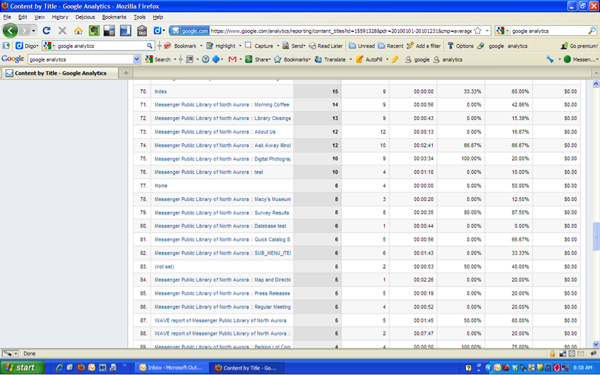Click the new tab plus button
This screenshot has width=600, height=375.
click(126, 73)
